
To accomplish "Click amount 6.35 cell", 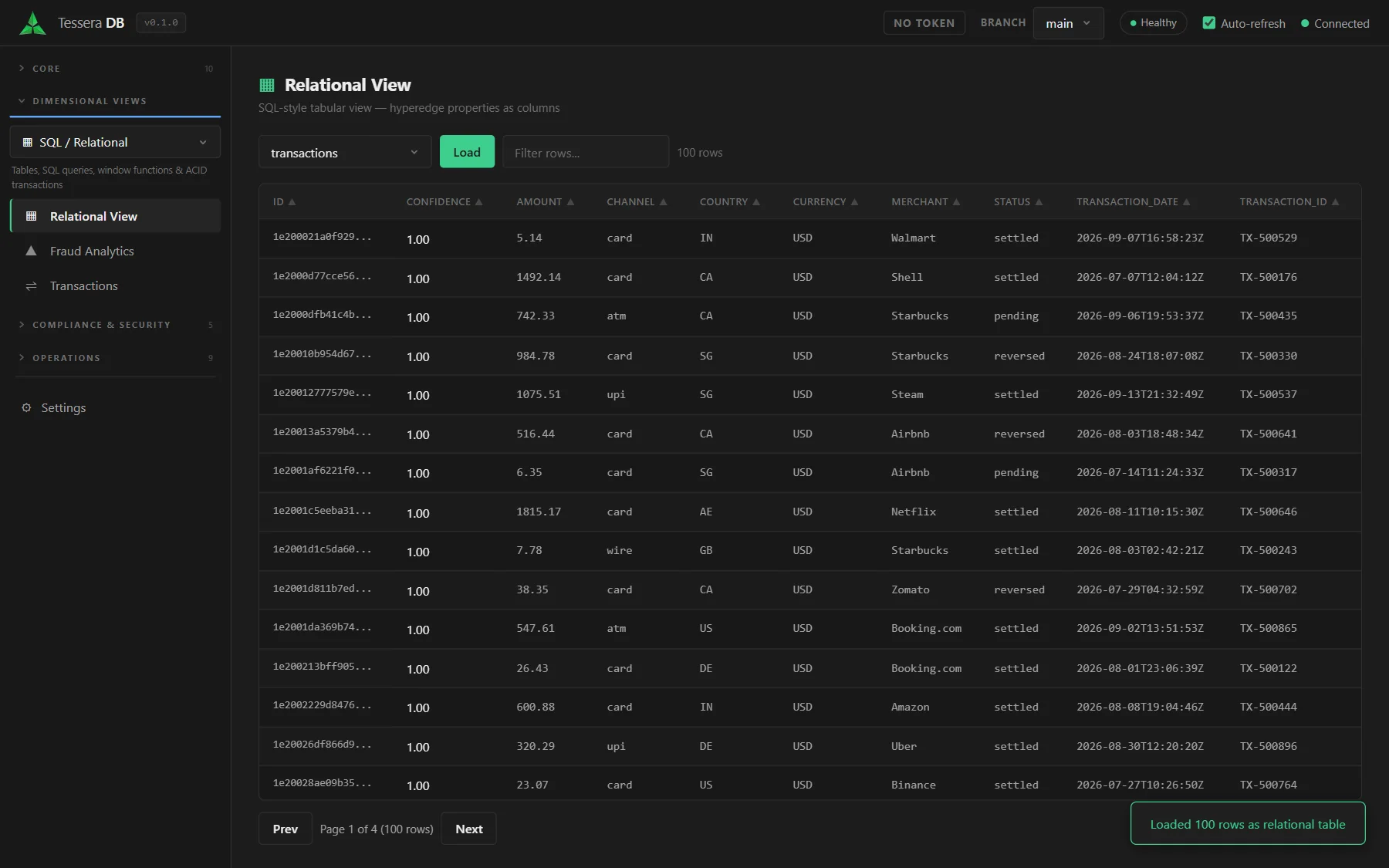I will [529, 472].
